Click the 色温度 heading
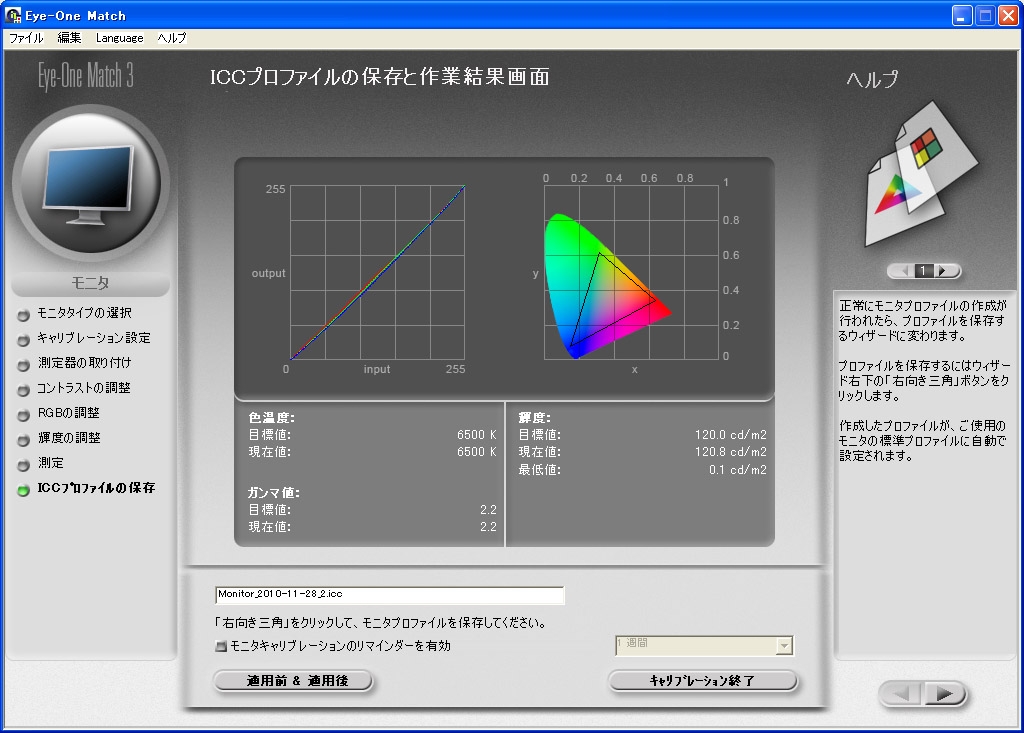 pos(271,417)
